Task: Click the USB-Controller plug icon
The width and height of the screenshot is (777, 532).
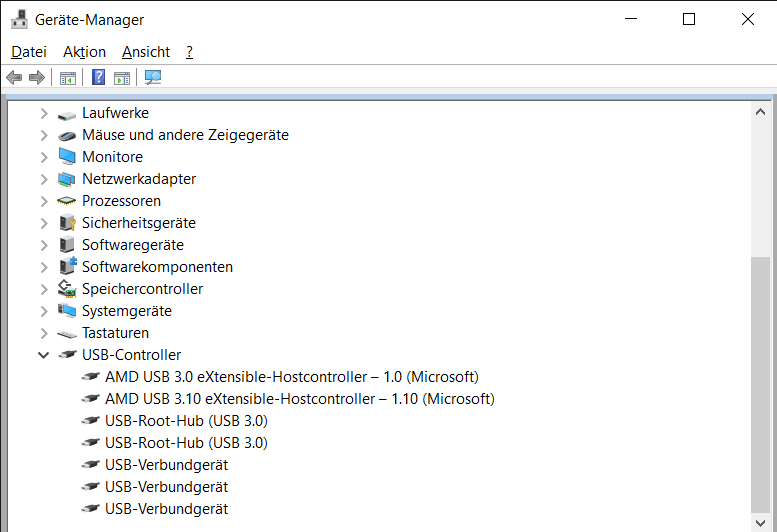Action: 67,354
